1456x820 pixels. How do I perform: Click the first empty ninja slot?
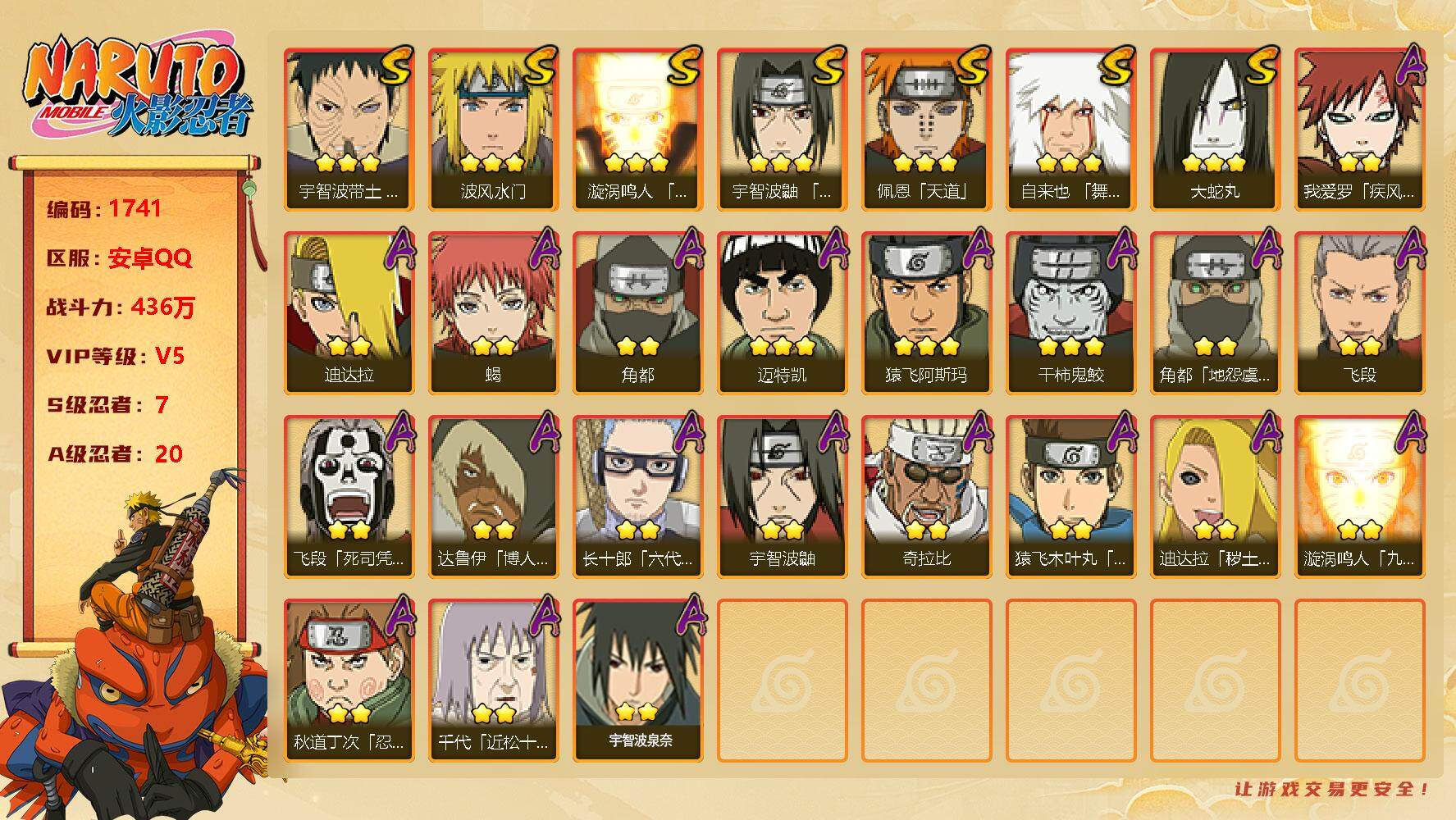tap(782, 681)
